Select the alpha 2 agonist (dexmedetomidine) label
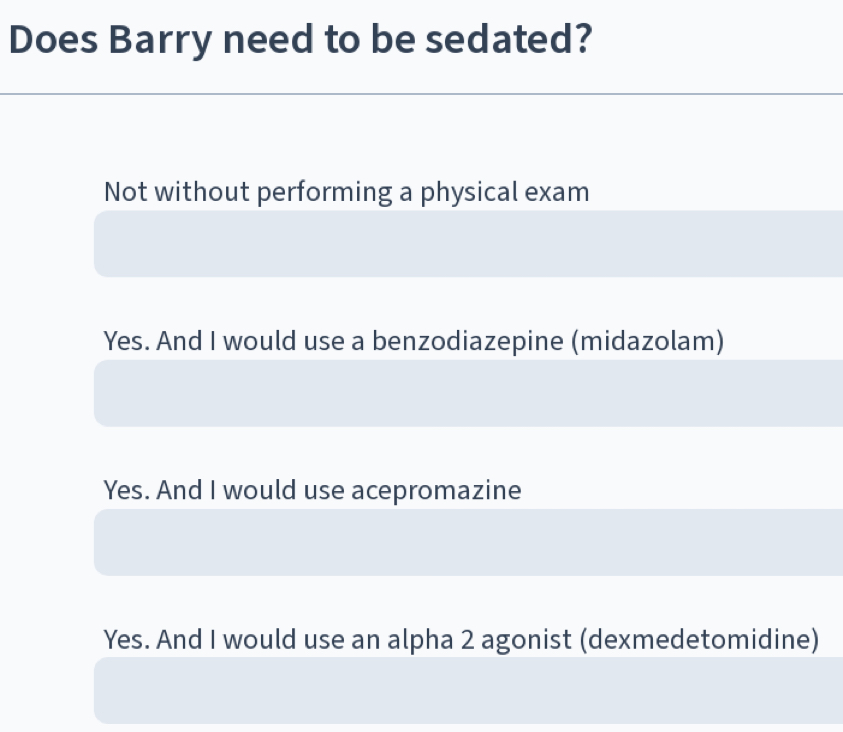This screenshot has height=732, width=843. (x=461, y=639)
